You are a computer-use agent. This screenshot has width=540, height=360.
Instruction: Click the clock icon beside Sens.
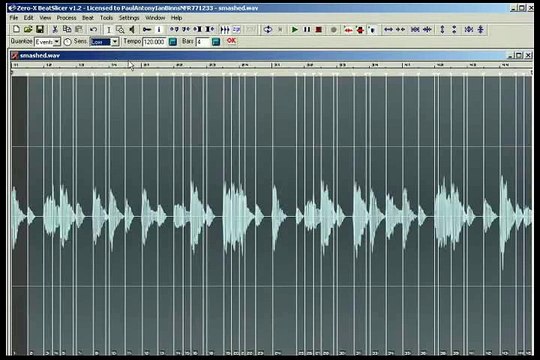point(68,42)
